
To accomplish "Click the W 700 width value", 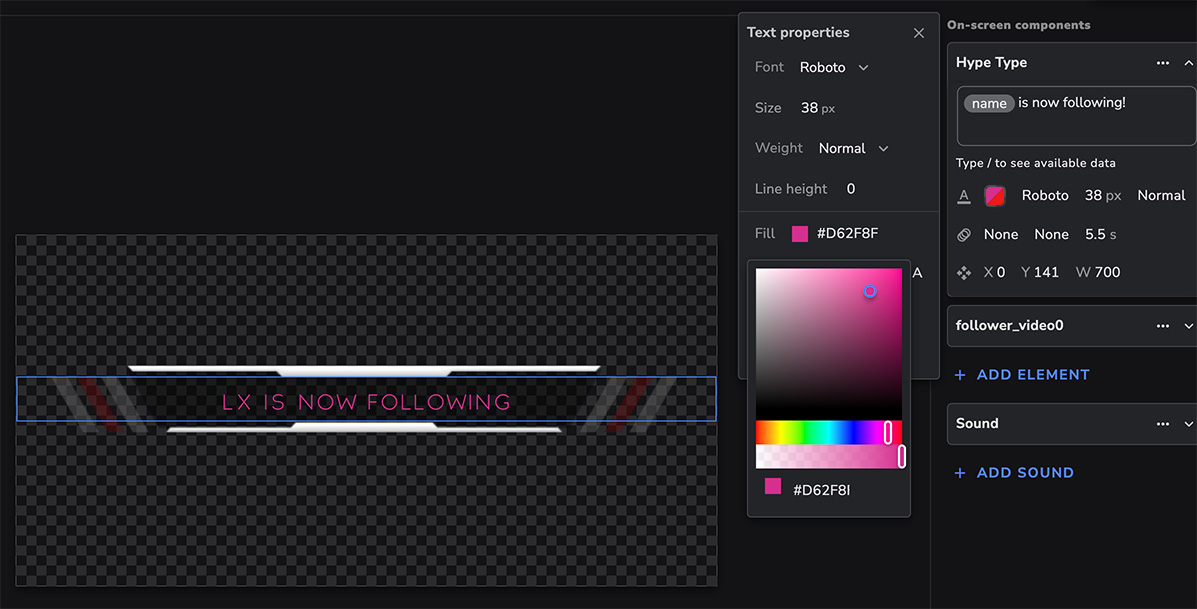I will point(1098,272).
